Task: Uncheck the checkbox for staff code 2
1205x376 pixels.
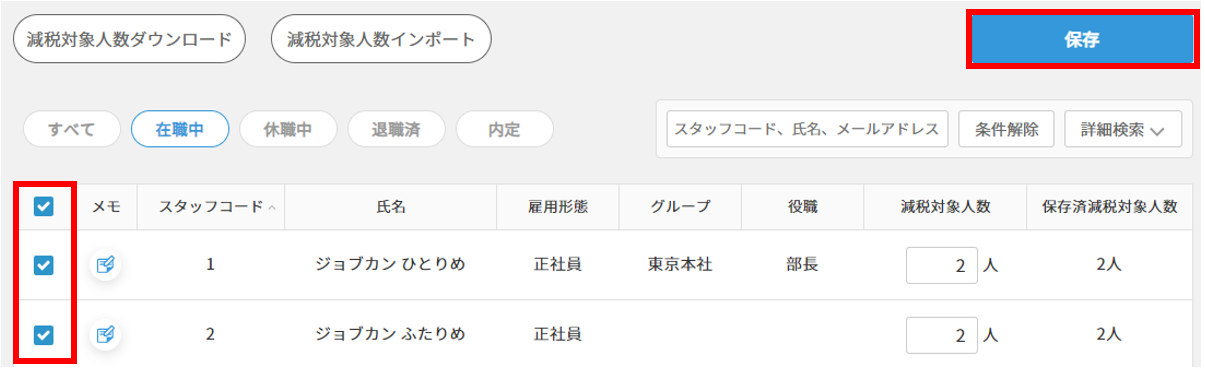Action: 43,335
